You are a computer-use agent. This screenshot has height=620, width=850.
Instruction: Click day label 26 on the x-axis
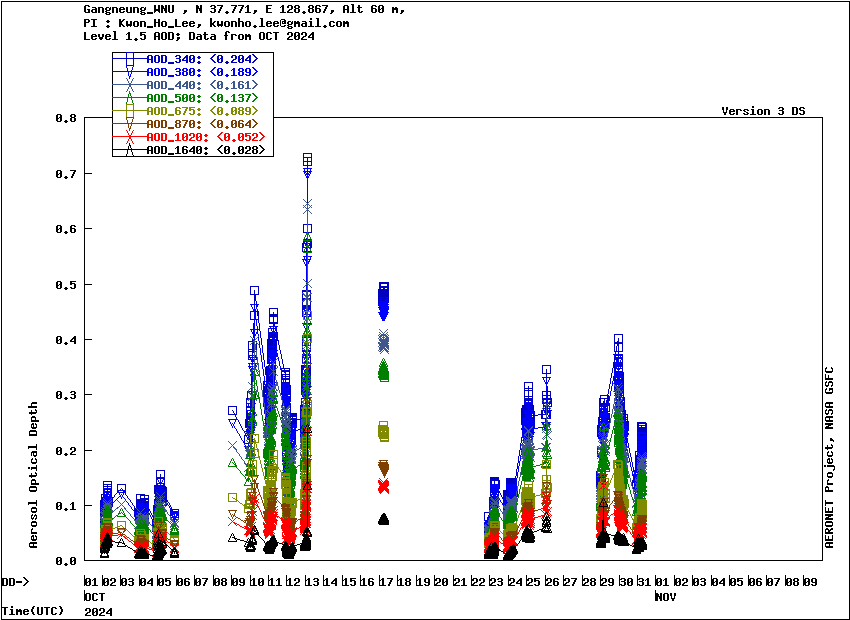[x=552, y=582]
